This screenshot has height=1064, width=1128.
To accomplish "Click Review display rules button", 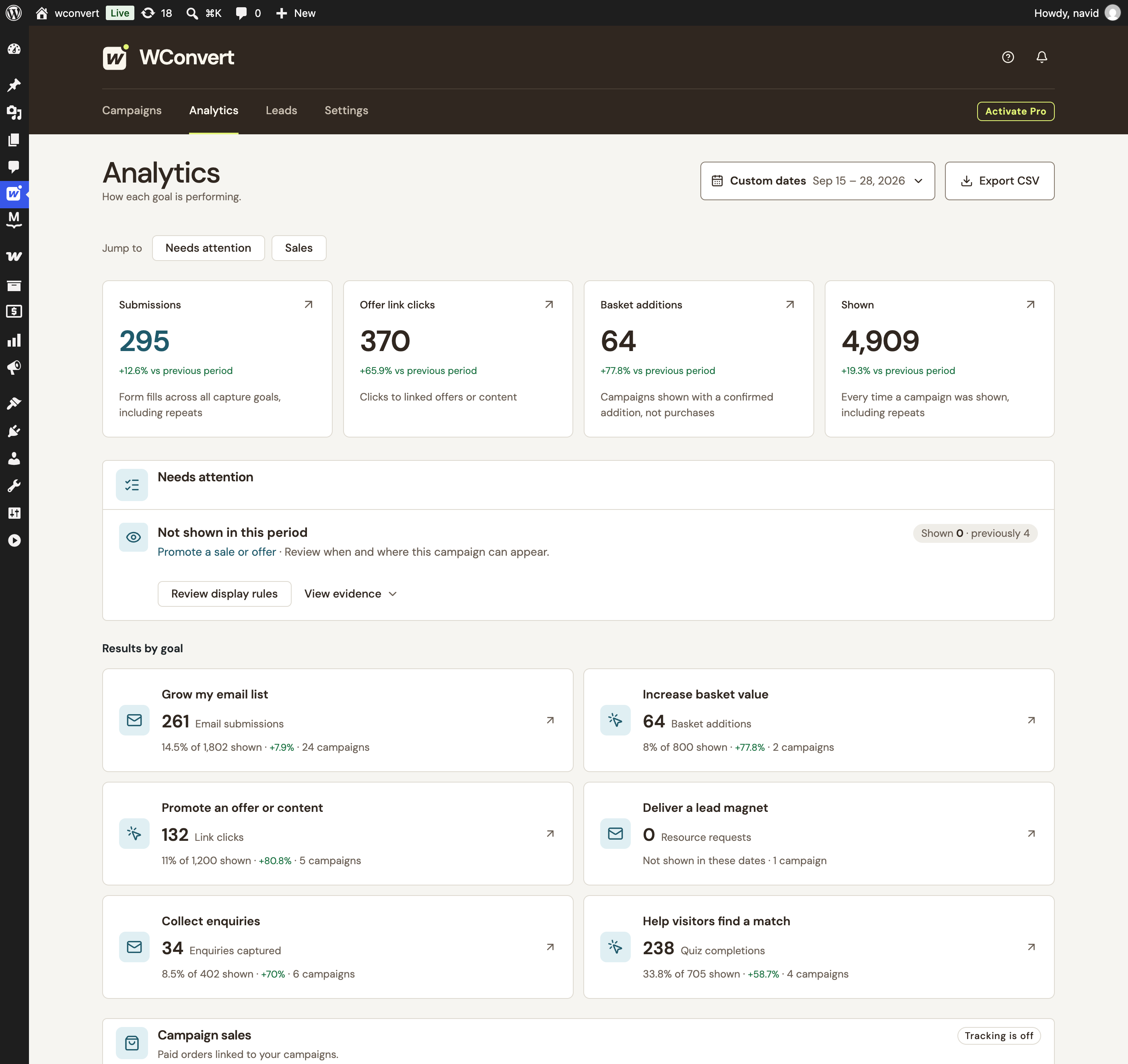I will click(x=224, y=594).
